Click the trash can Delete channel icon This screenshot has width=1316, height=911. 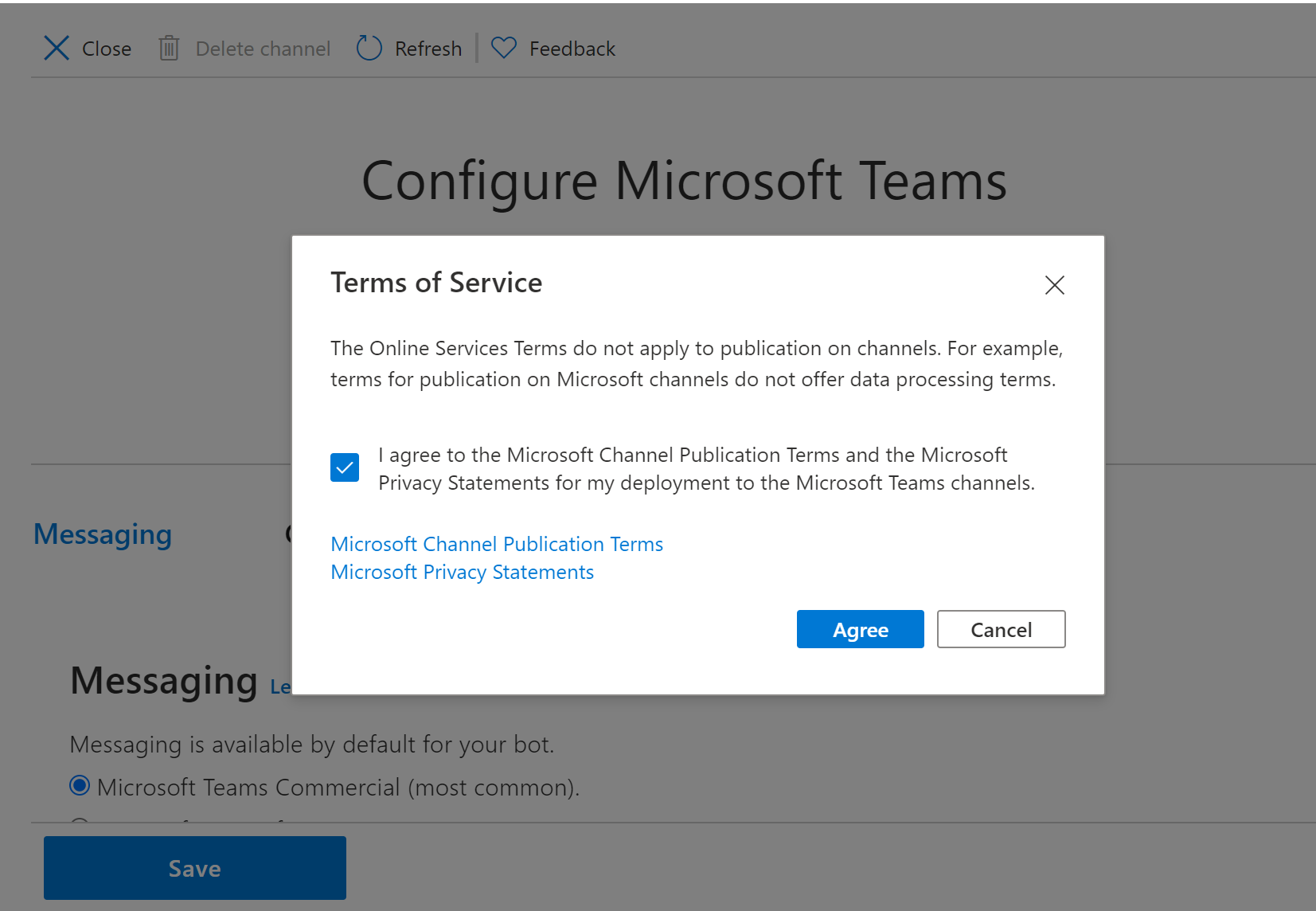(169, 49)
